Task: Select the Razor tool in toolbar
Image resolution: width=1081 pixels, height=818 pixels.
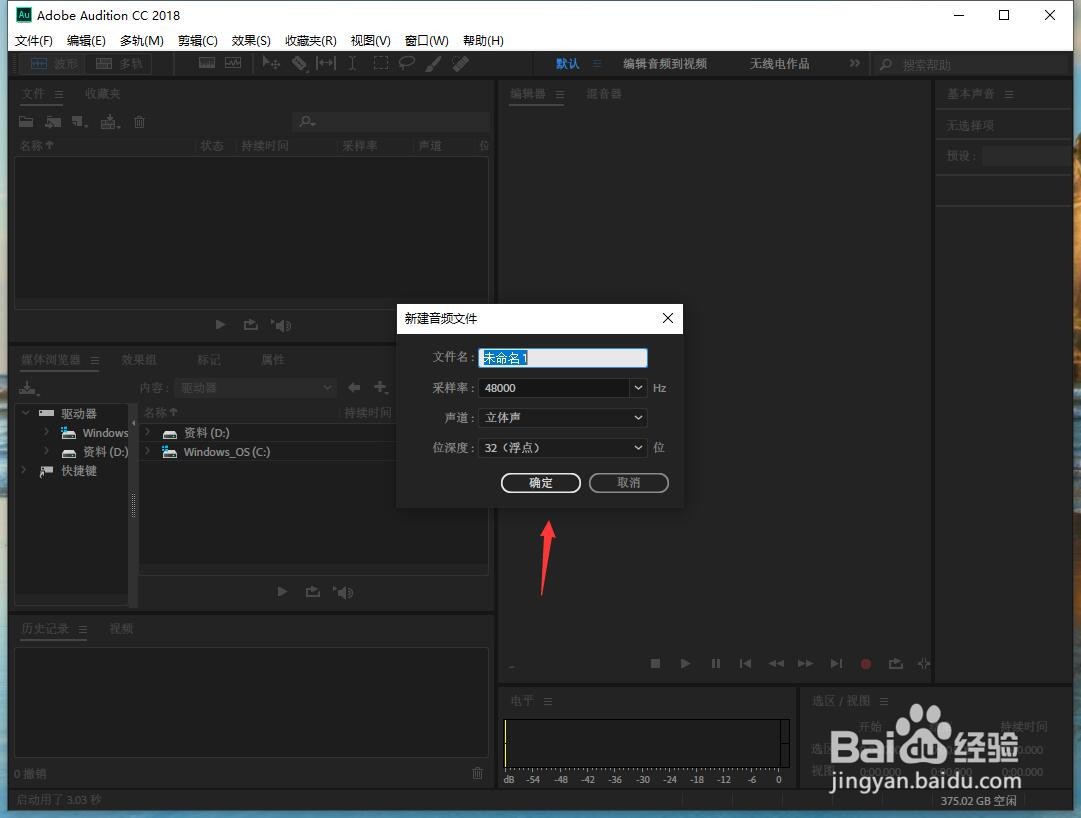Action: pos(299,63)
